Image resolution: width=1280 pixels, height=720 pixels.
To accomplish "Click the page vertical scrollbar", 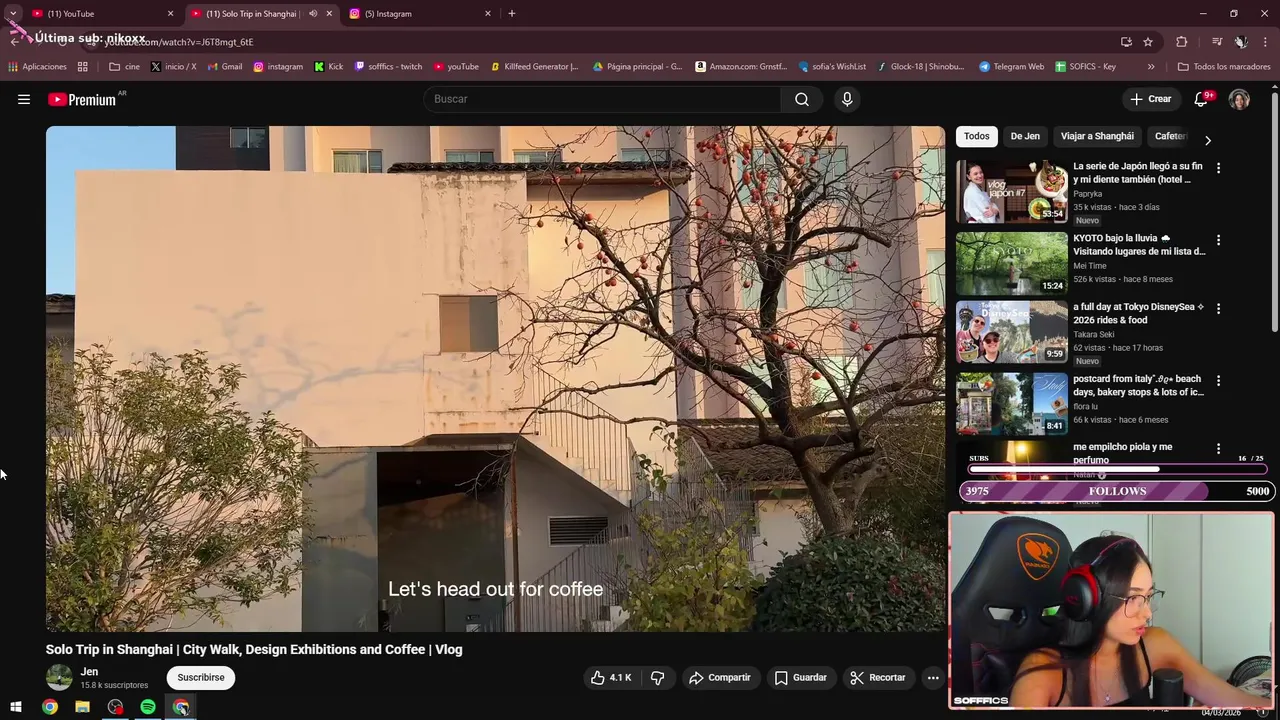I will 1274,210.
